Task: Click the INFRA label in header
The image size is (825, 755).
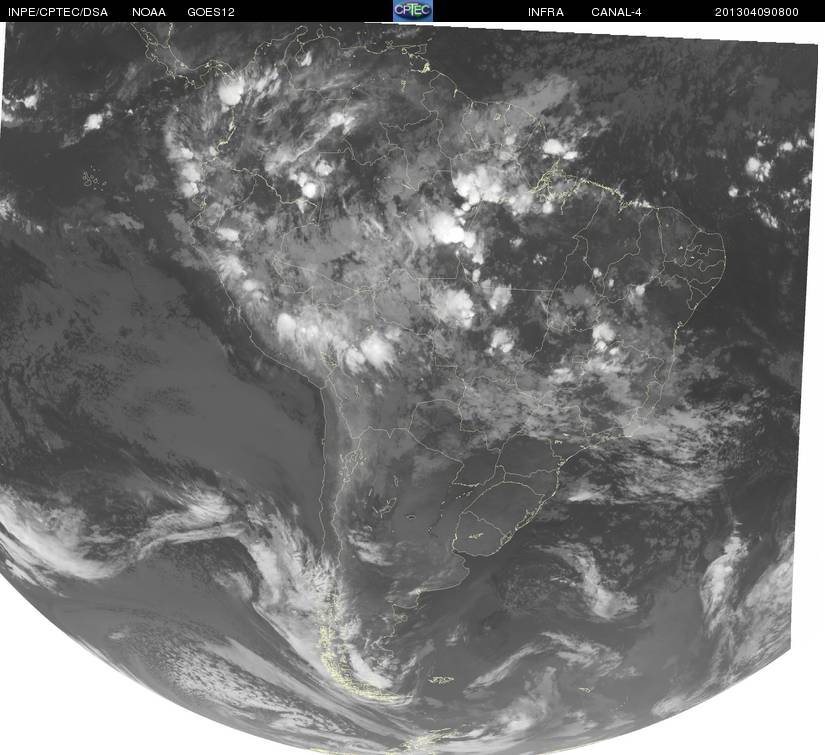Action: 546,12
